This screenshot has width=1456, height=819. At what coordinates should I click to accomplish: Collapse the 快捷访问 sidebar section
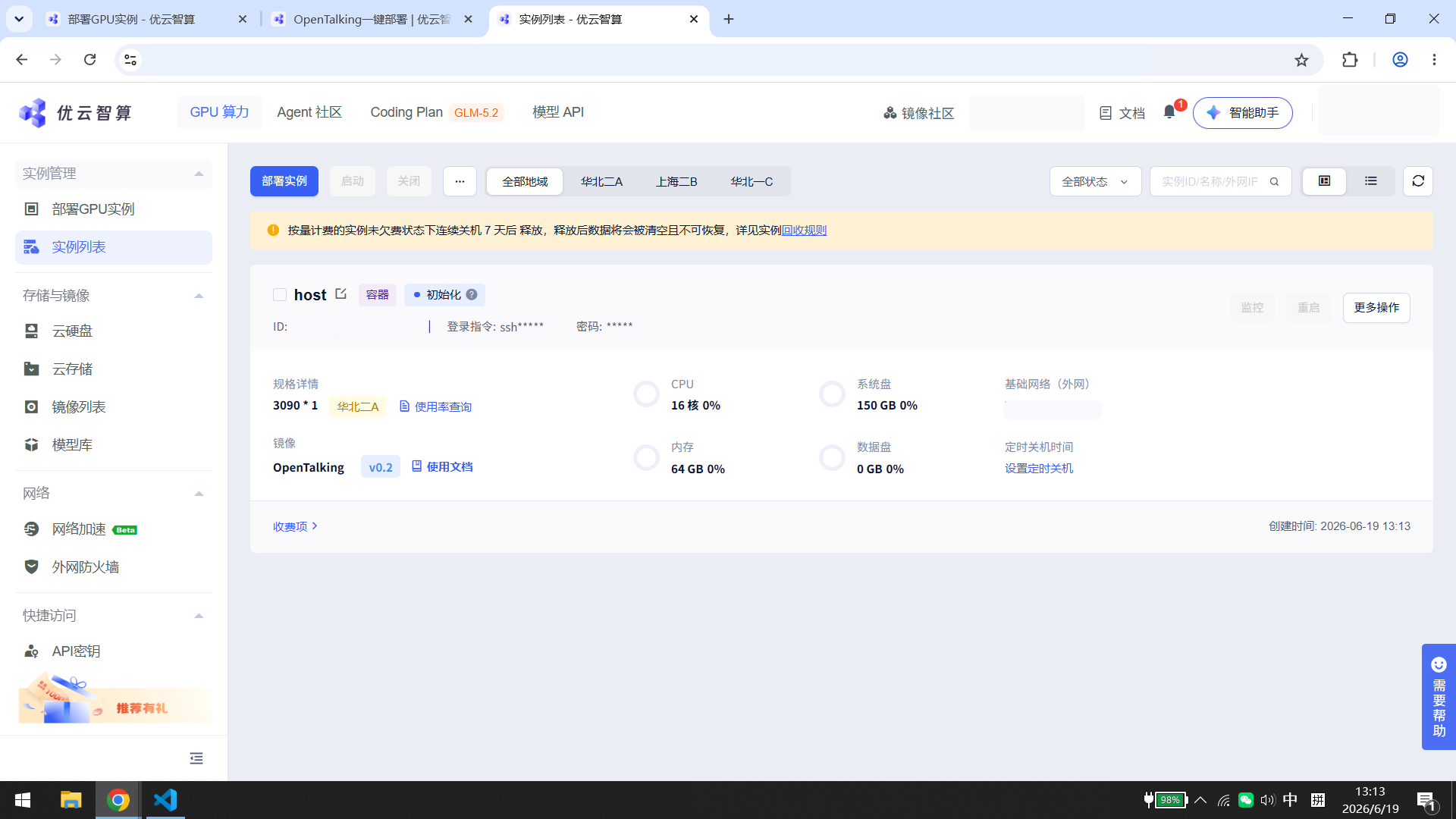[199, 616]
